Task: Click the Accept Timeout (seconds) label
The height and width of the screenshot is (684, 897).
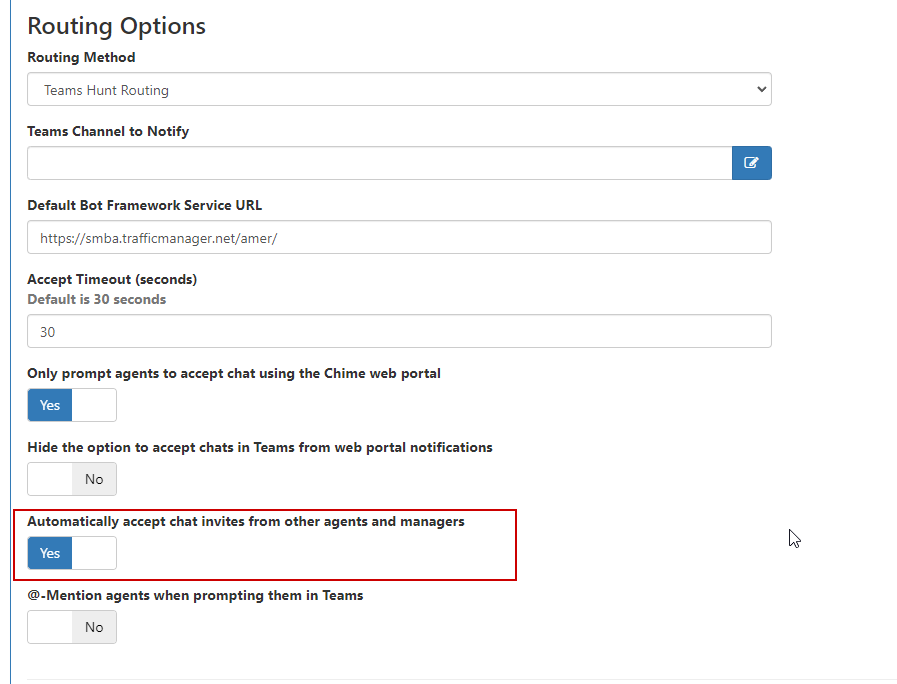Action: coord(112,280)
